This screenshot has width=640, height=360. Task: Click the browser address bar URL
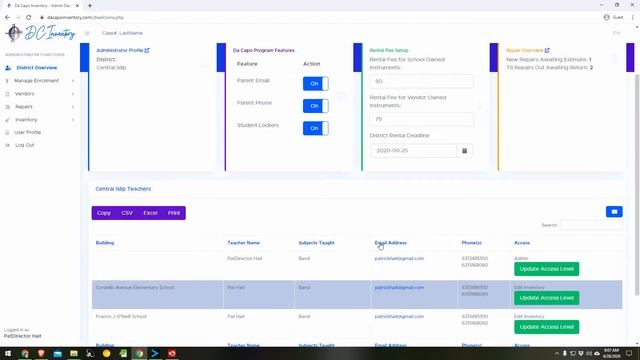tap(85, 18)
